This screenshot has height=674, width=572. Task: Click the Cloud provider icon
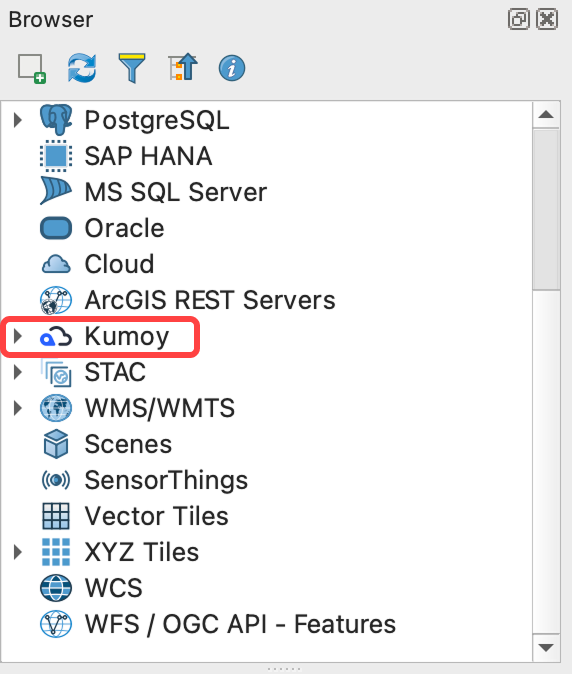pos(56,264)
